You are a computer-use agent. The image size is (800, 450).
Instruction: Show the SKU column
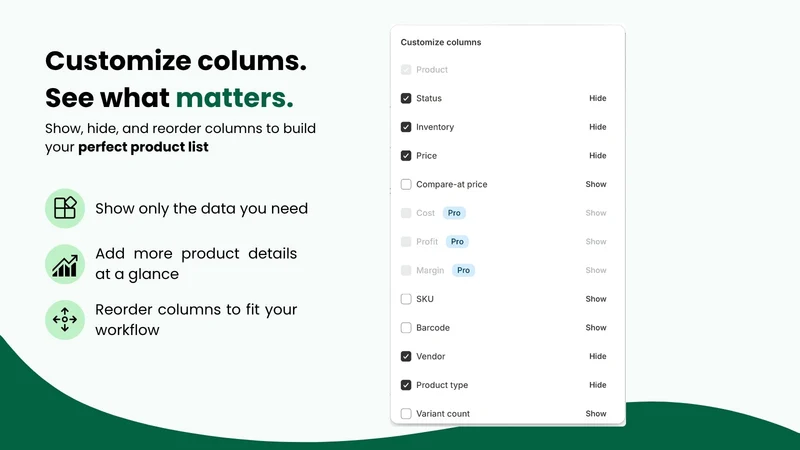coord(596,299)
